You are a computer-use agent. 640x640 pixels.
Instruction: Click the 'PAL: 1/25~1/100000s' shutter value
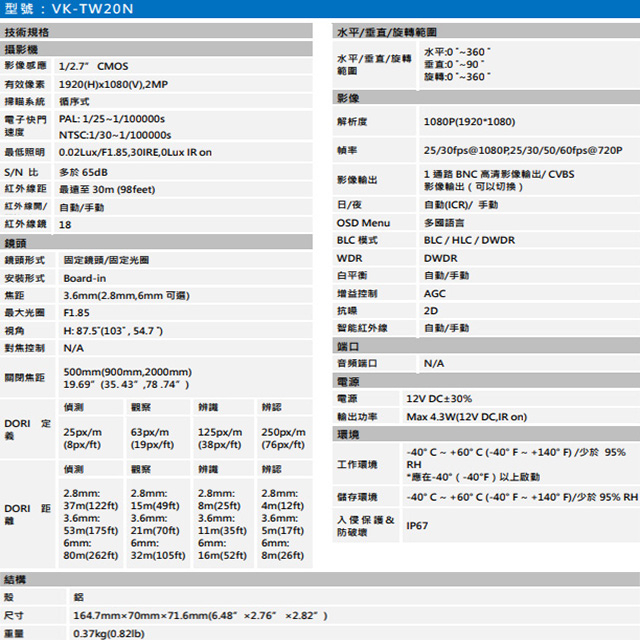click(x=112, y=119)
